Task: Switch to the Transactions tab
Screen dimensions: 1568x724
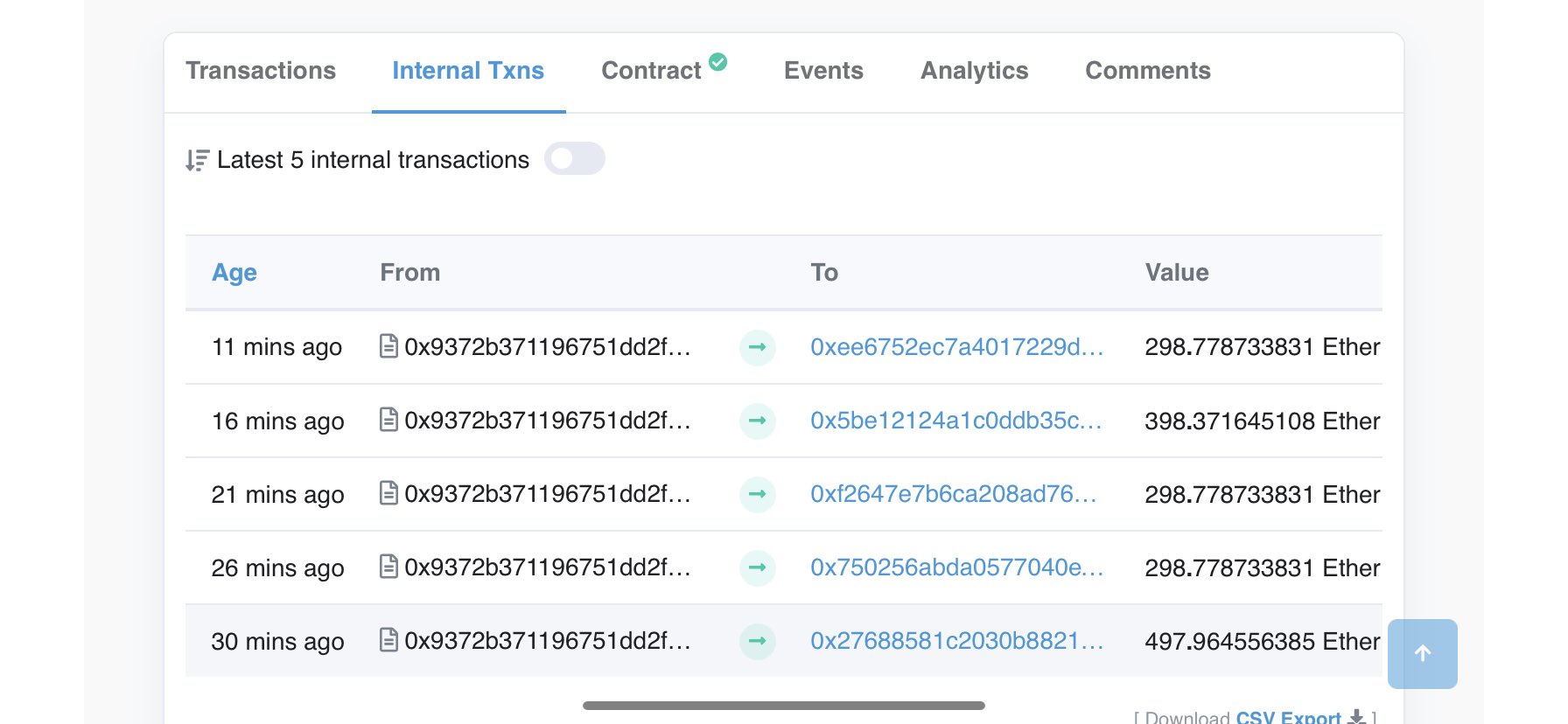Action: (261, 71)
